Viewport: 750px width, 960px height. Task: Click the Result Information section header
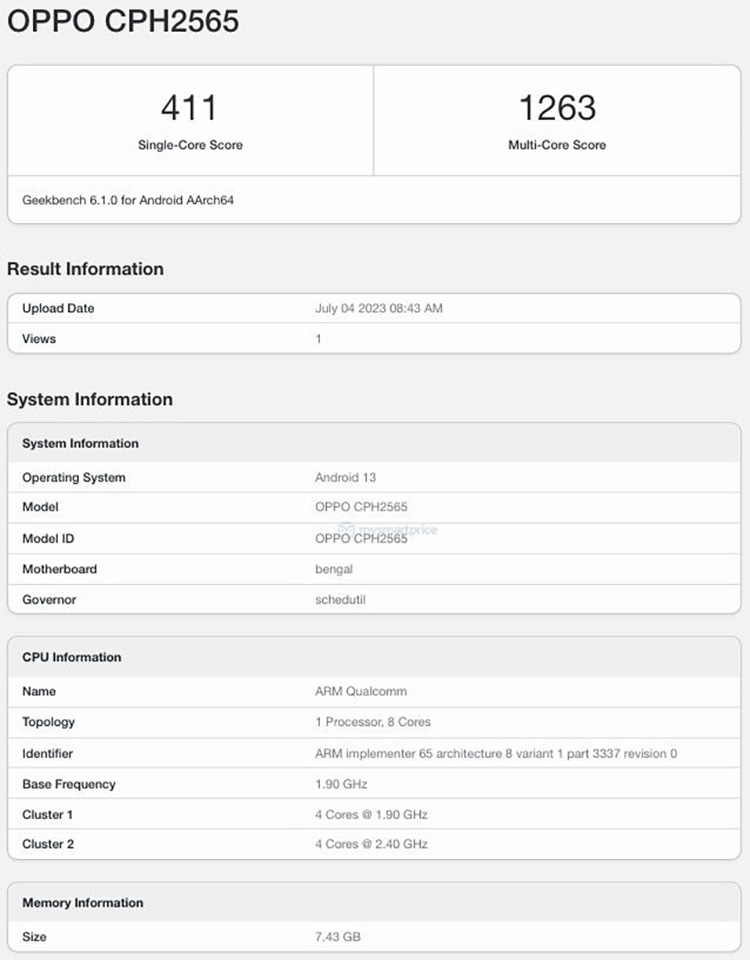[85, 269]
